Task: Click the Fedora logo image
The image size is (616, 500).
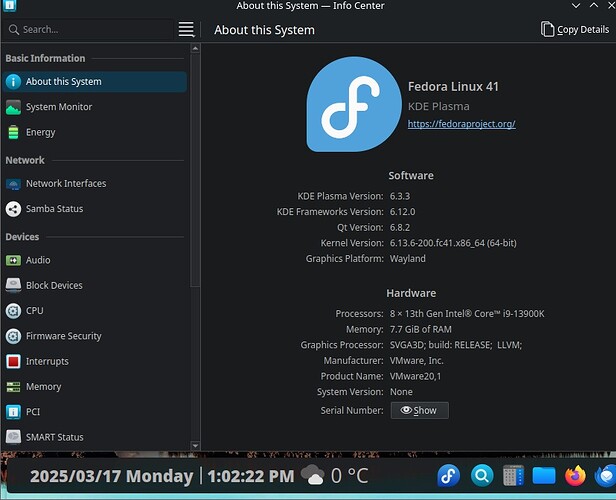Action: coord(353,104)
